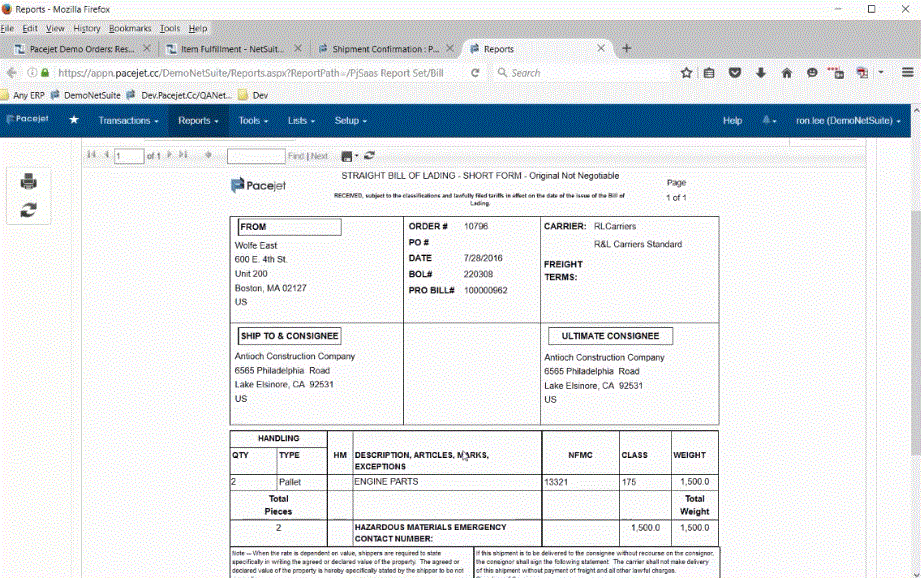
Task: Open export format save dropdown
Action: pos(349,156)
